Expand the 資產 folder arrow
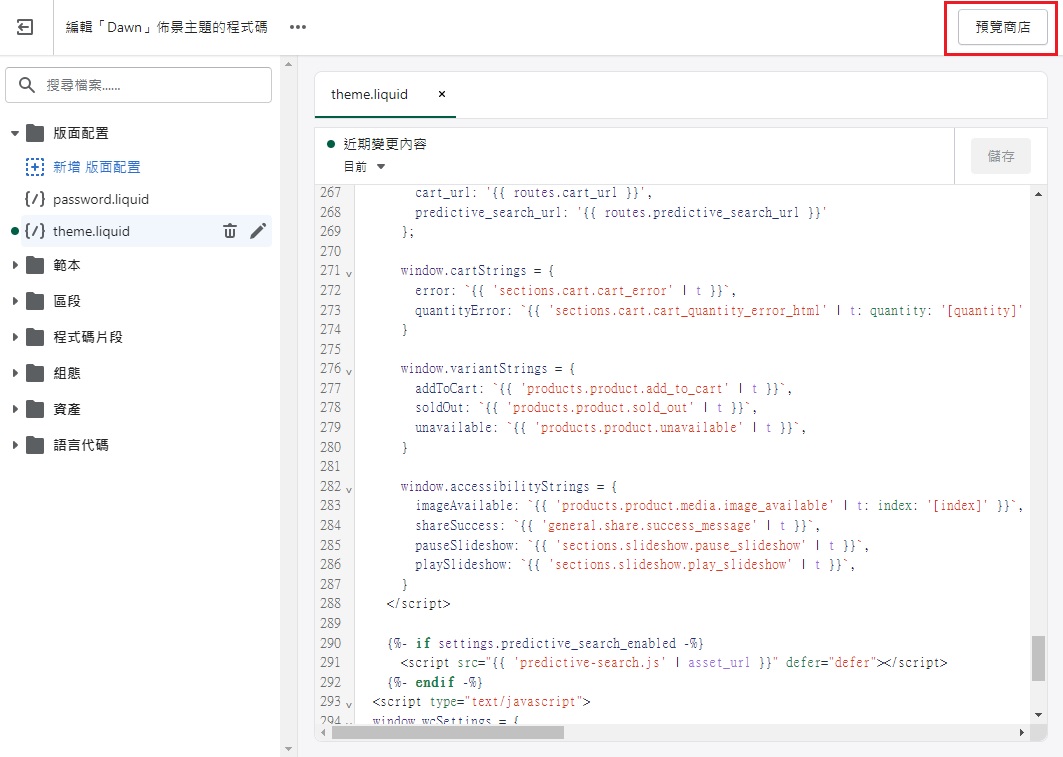The height and width of the screenshot is (757, 1063). click(x=15, y=409)
